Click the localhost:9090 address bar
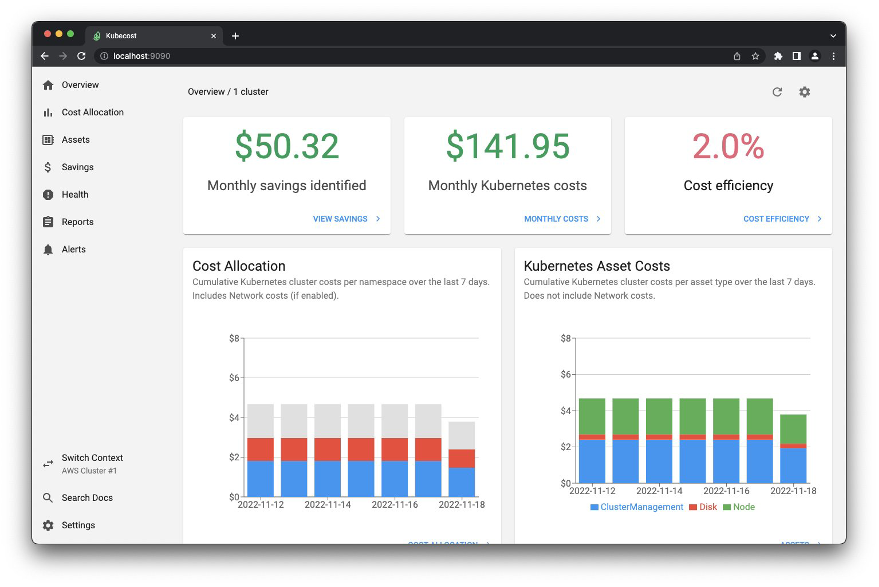This screenshot has height=587, width=879. point(144,56)
